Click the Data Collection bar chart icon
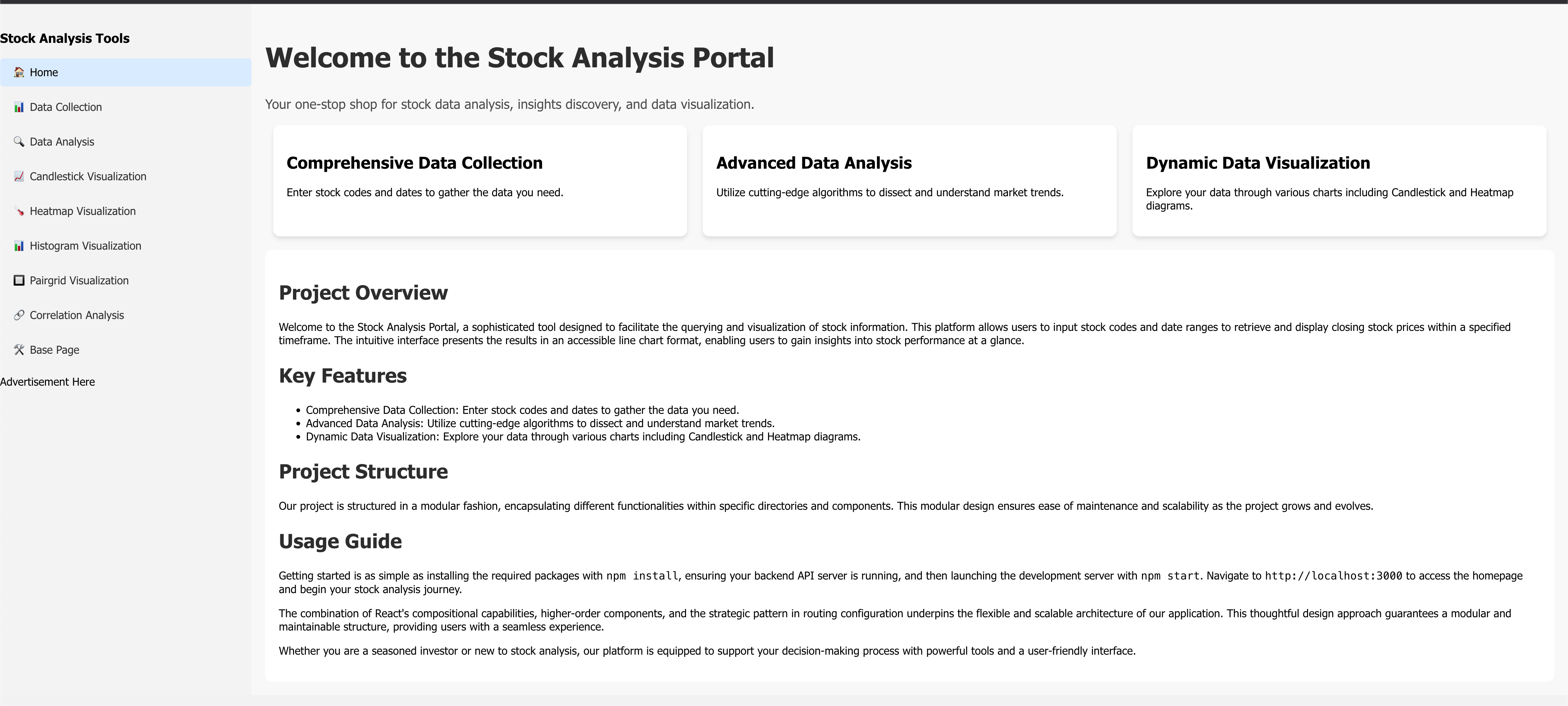1568x706 pixels. (19, 107)
